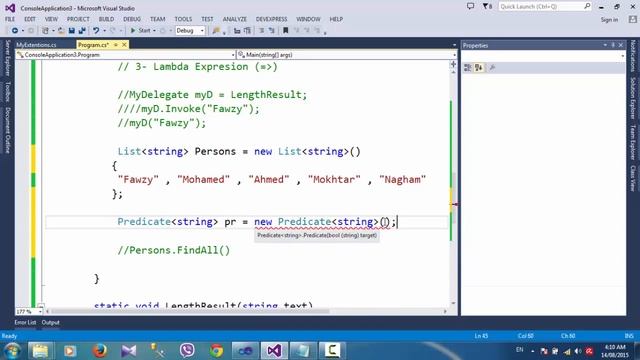This screenshot has height=360, width=640.
Task: Open the Document Outline side tab
Action: 7,130
